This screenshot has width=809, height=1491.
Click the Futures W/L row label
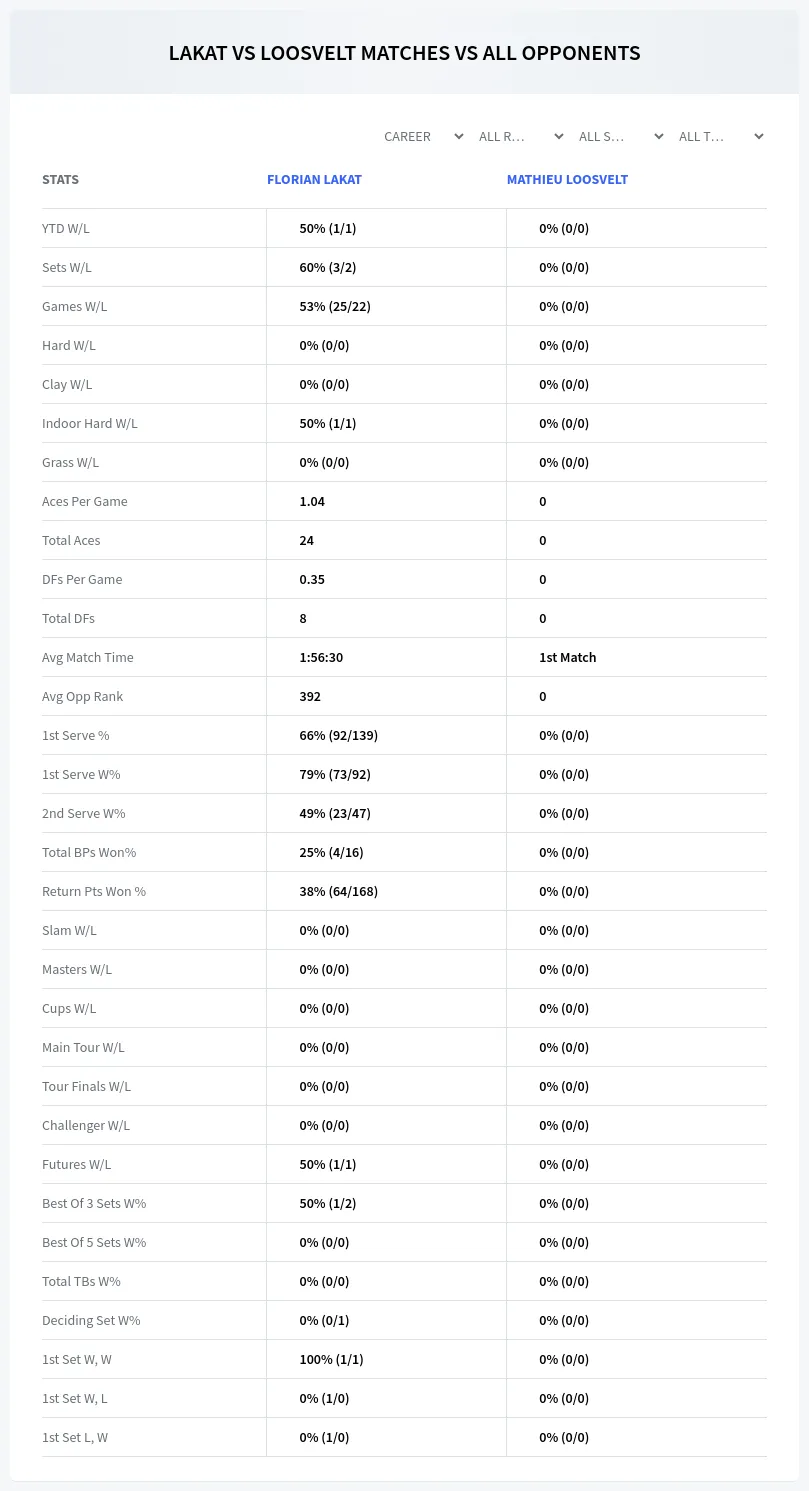pos(76,1164)
